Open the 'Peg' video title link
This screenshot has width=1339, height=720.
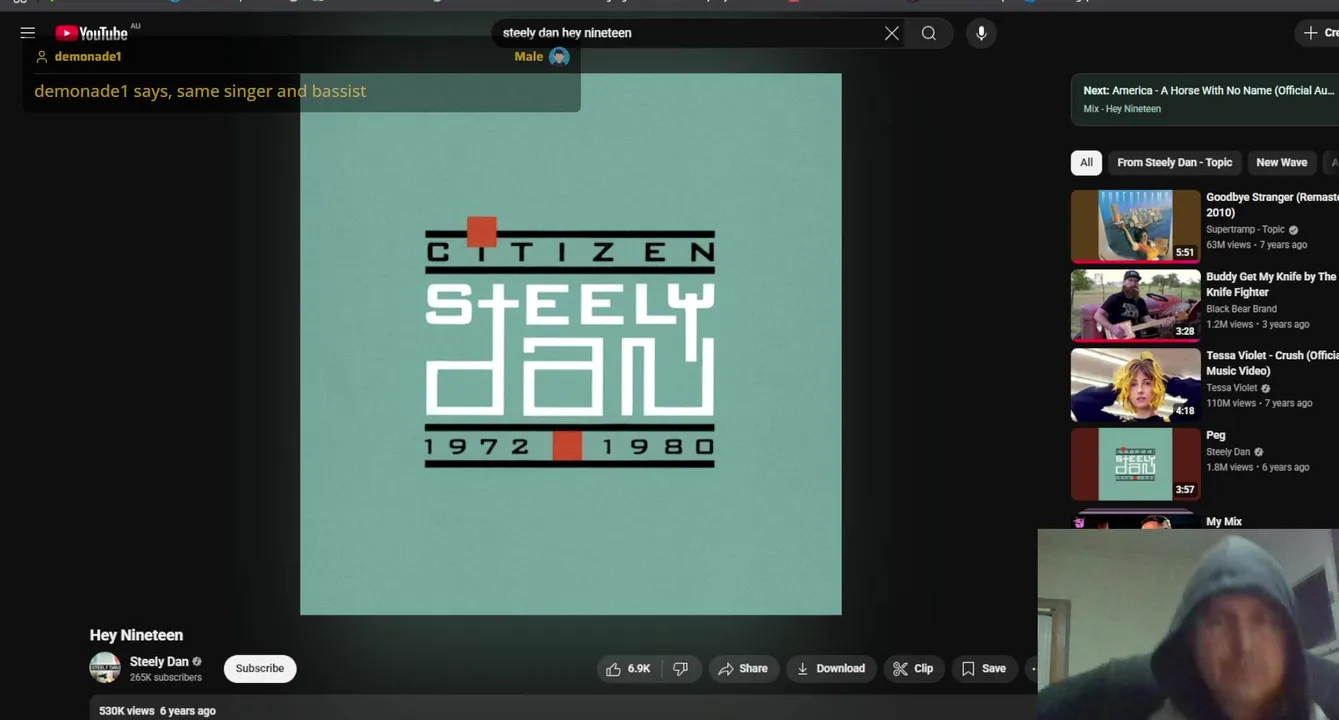click(x=1215, y=435)
